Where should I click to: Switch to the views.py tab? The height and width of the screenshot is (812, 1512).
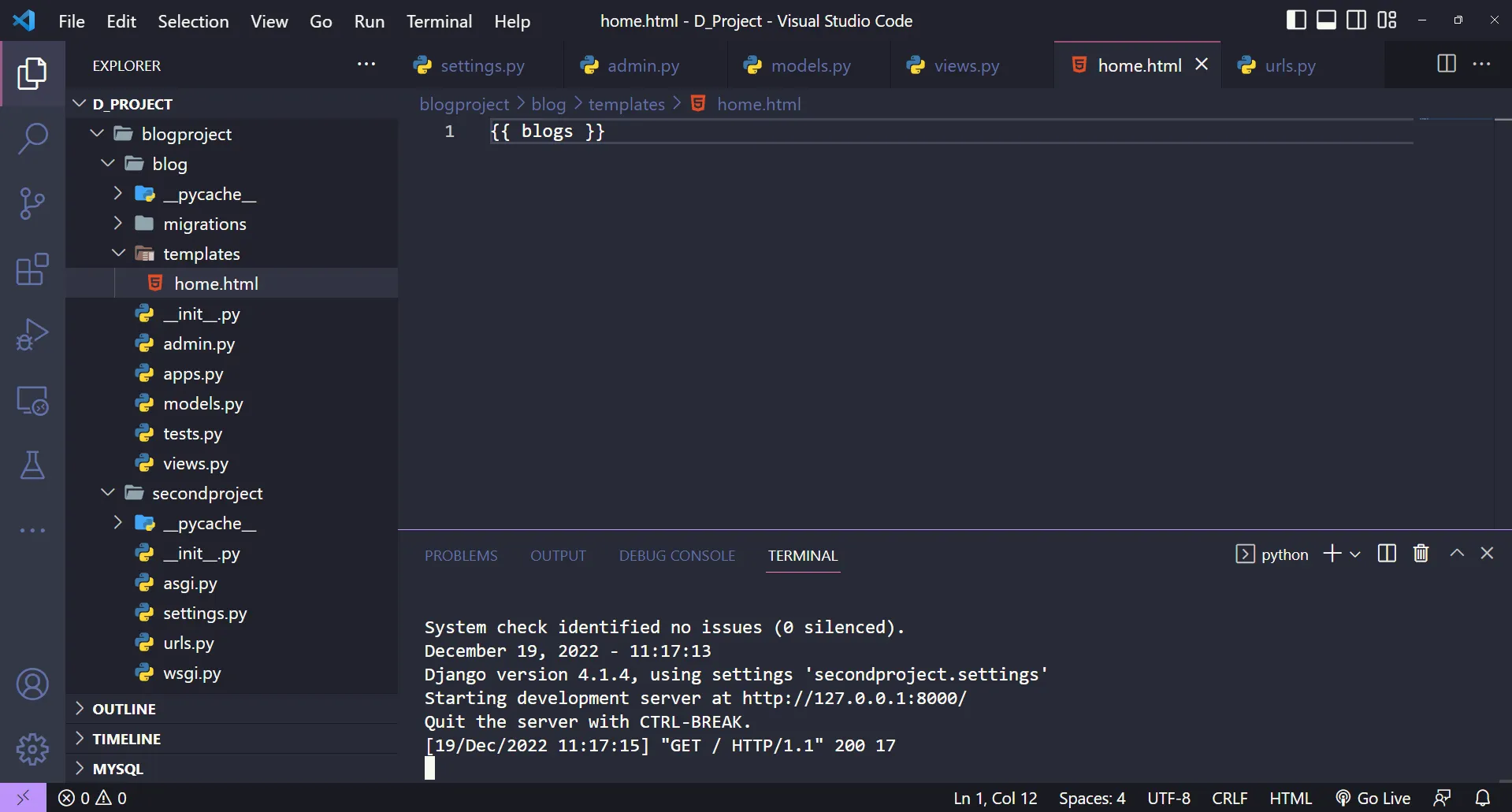[966, 65]
